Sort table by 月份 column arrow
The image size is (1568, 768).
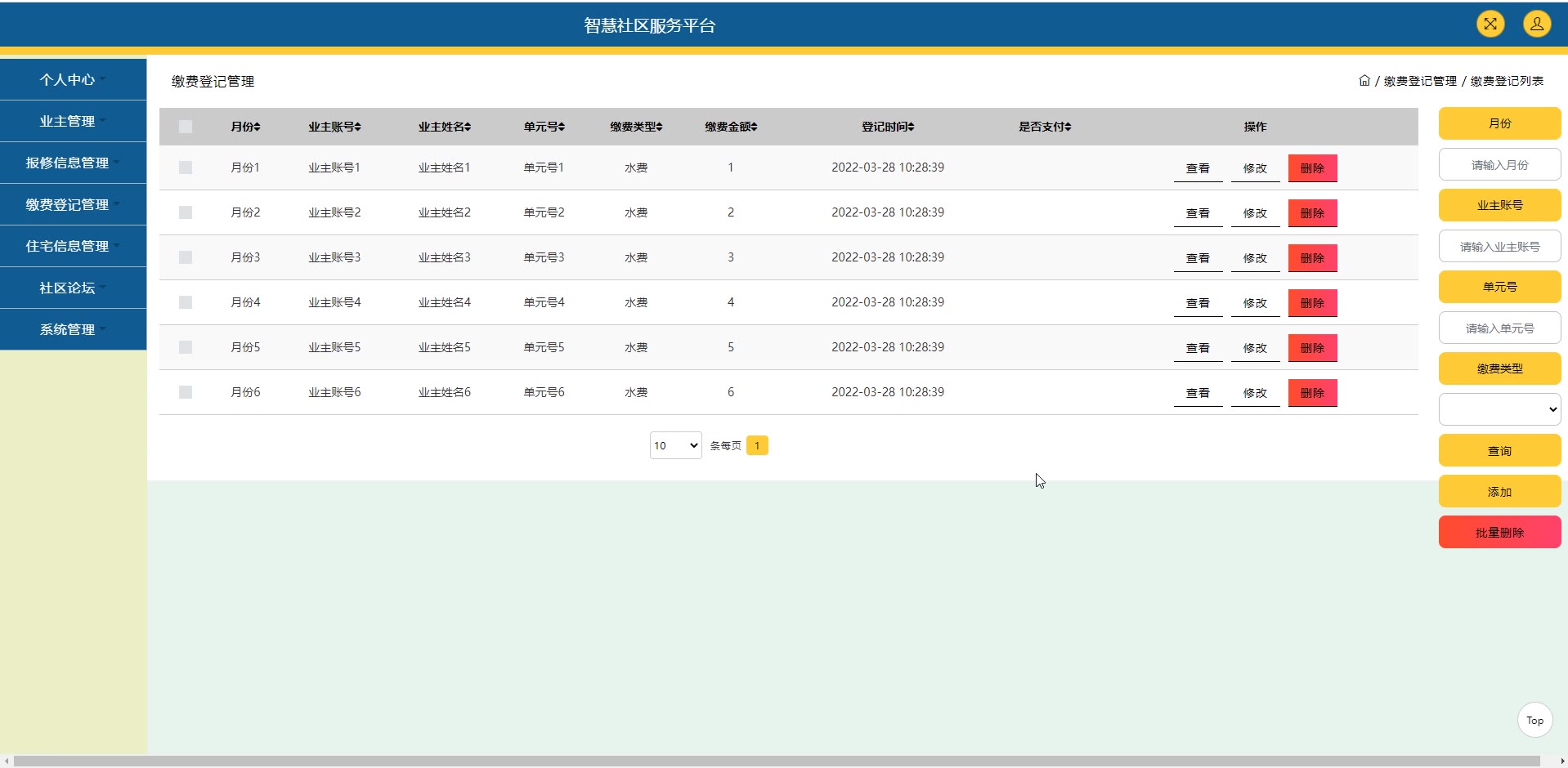pyautogui.click(x=257, y=127)
